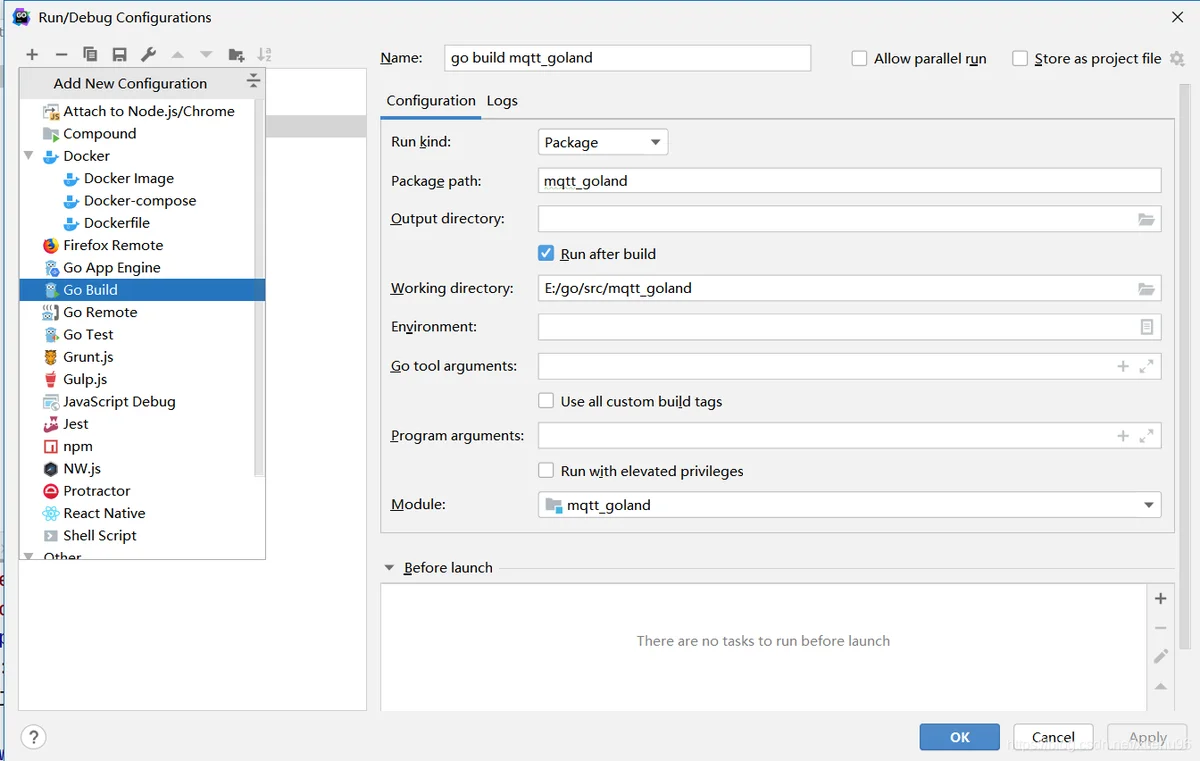Switch to the Configuration tab

coord(431,101)
